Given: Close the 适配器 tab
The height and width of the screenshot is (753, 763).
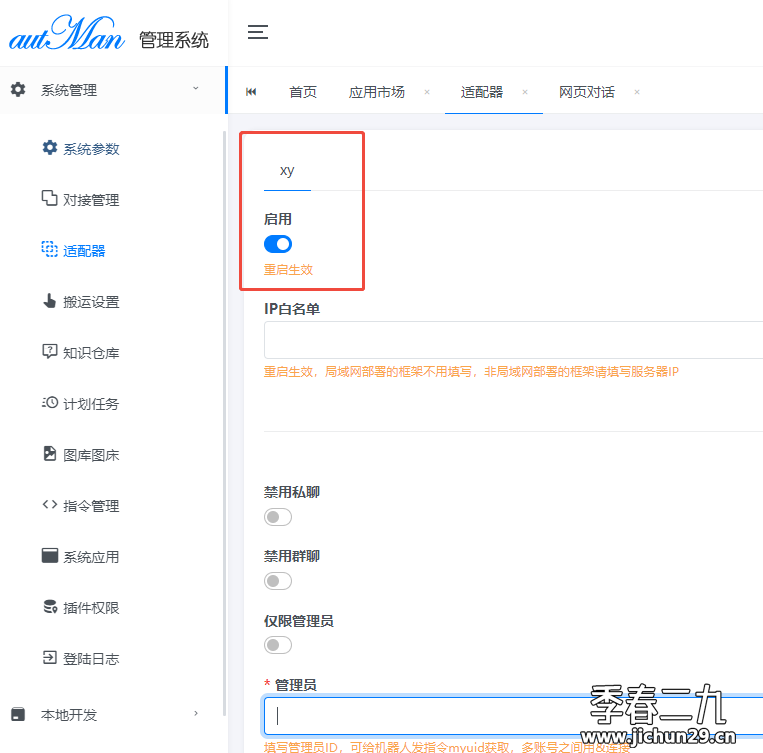Looking at the screenshot, I should pos(525,92).
